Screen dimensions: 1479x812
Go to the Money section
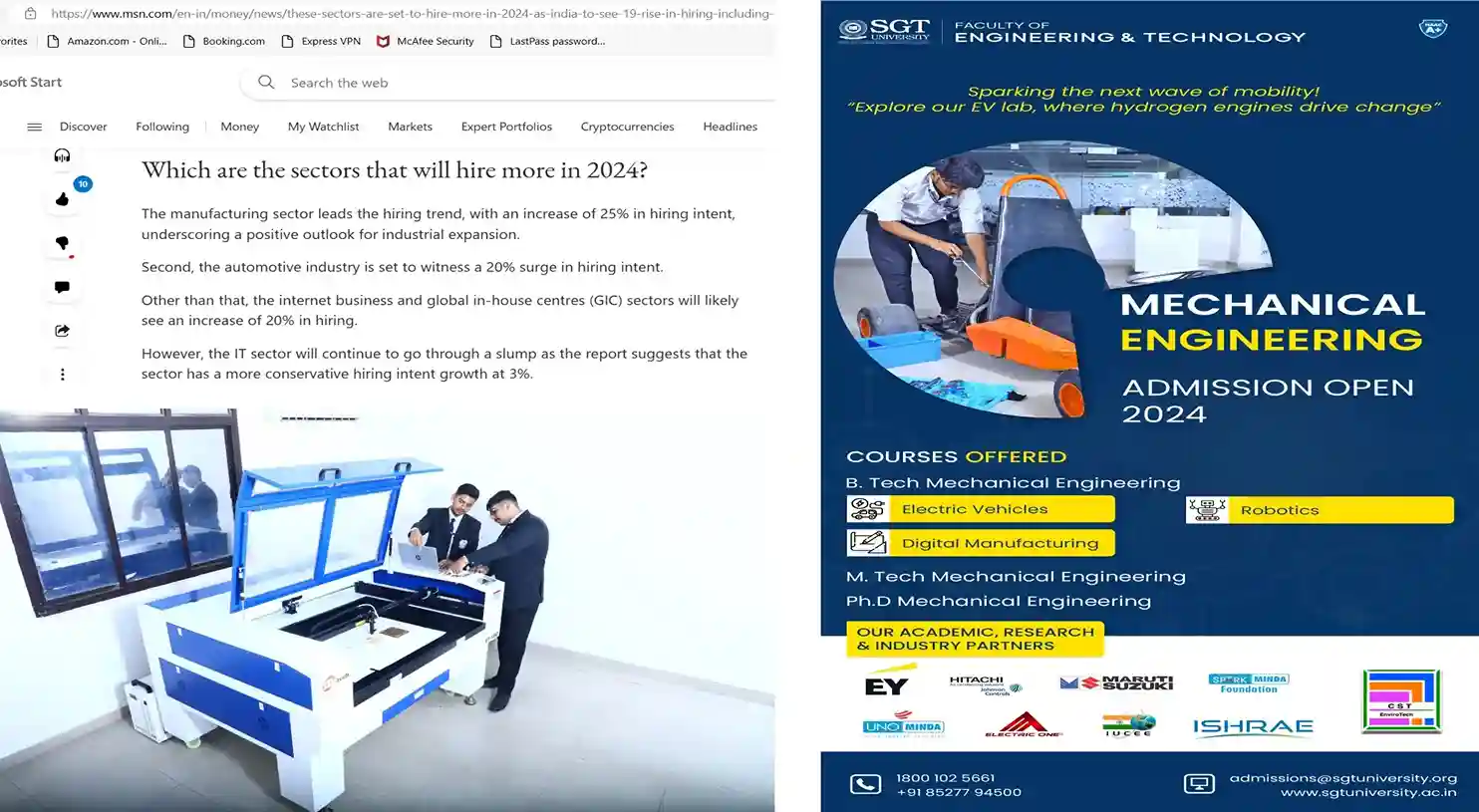pos(239,127)
